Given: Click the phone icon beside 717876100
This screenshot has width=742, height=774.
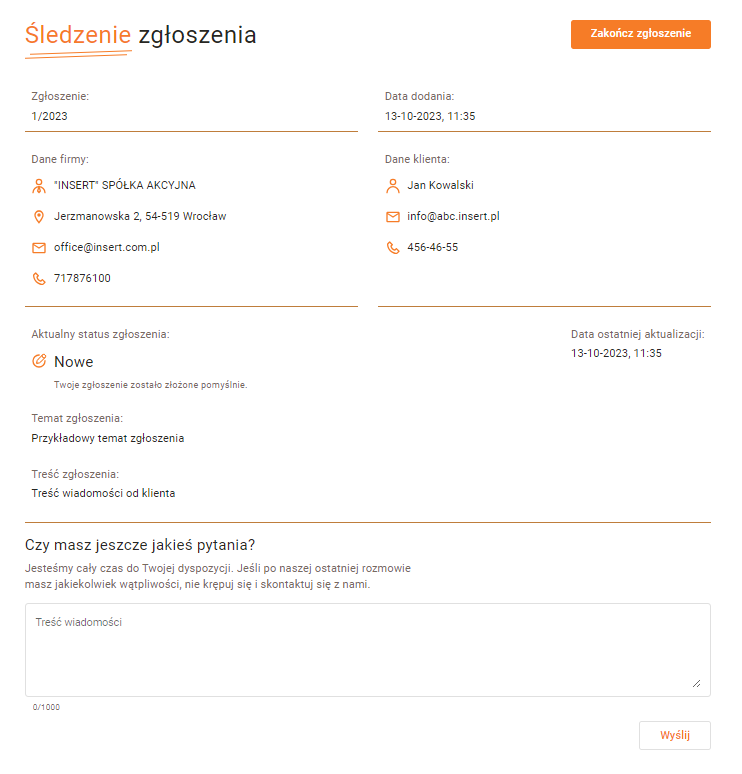Looking at the screenshot, I should [39, 279].
